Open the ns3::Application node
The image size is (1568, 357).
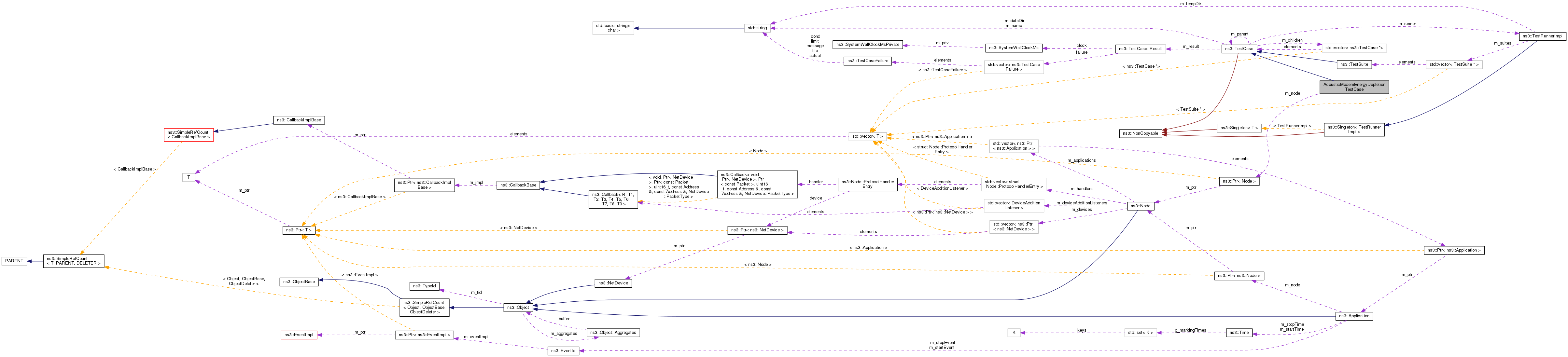point(1354,316)
